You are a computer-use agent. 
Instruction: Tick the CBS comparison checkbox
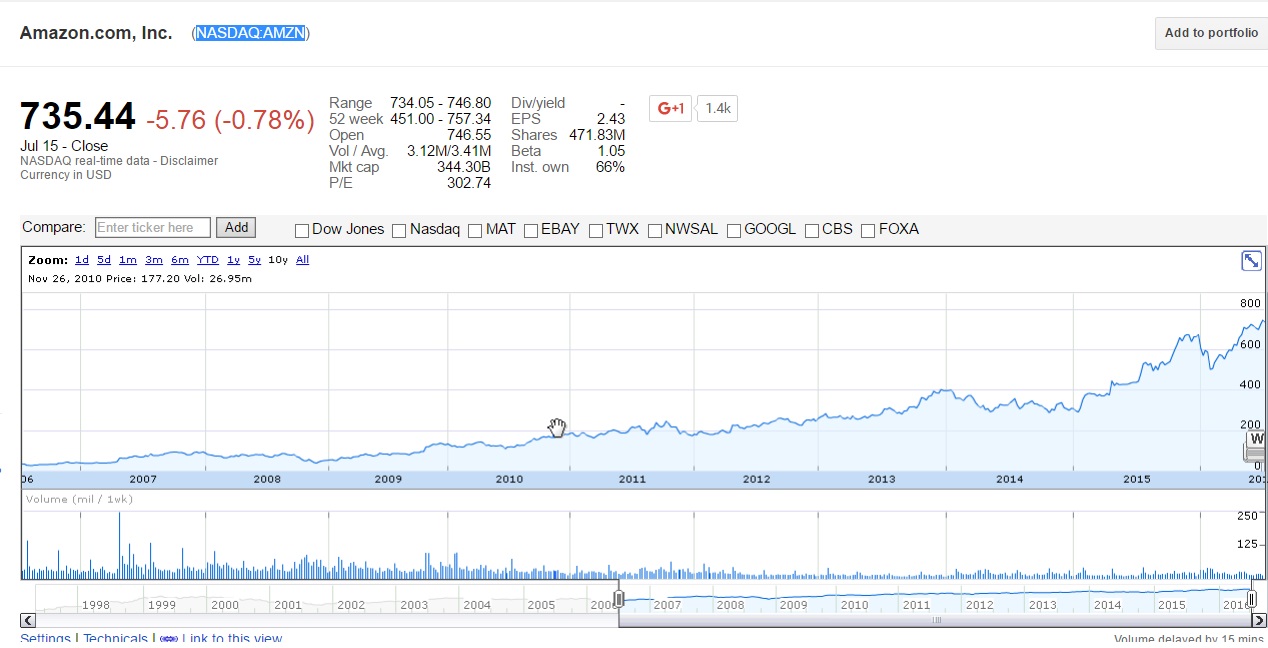812,231
